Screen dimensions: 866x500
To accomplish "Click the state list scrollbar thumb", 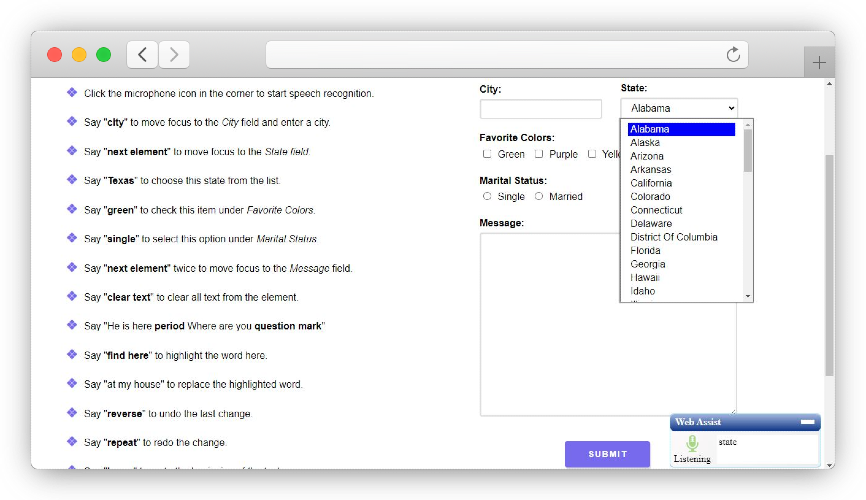I will click(748, 150).
